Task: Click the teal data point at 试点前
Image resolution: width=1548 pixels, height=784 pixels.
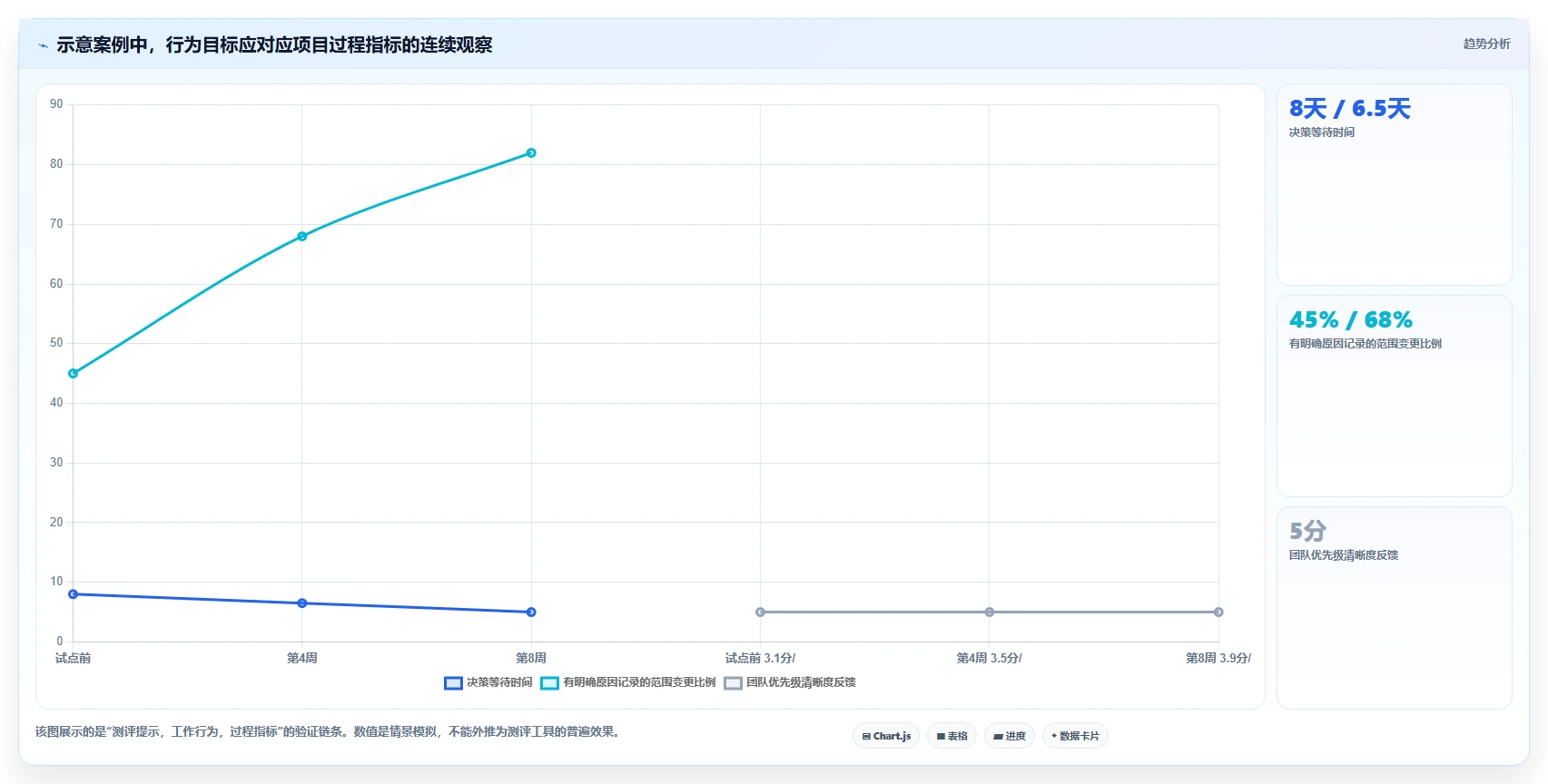Action: coord(74,373)
